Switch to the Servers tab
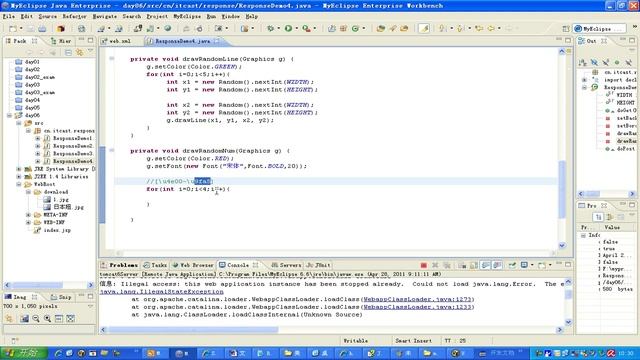 [x=286, y=265]
